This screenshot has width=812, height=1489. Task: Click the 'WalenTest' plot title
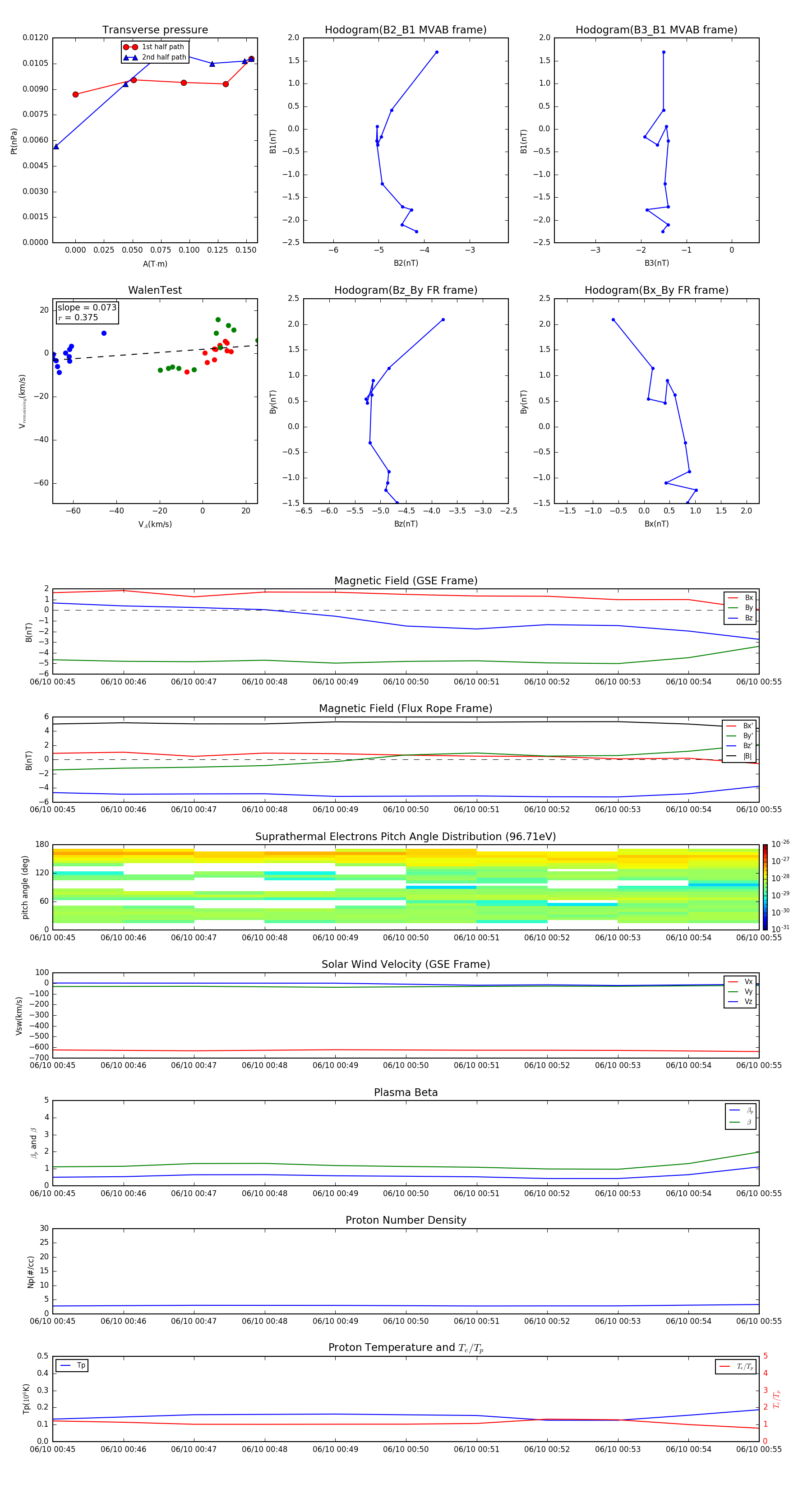[x=155, y=290]
